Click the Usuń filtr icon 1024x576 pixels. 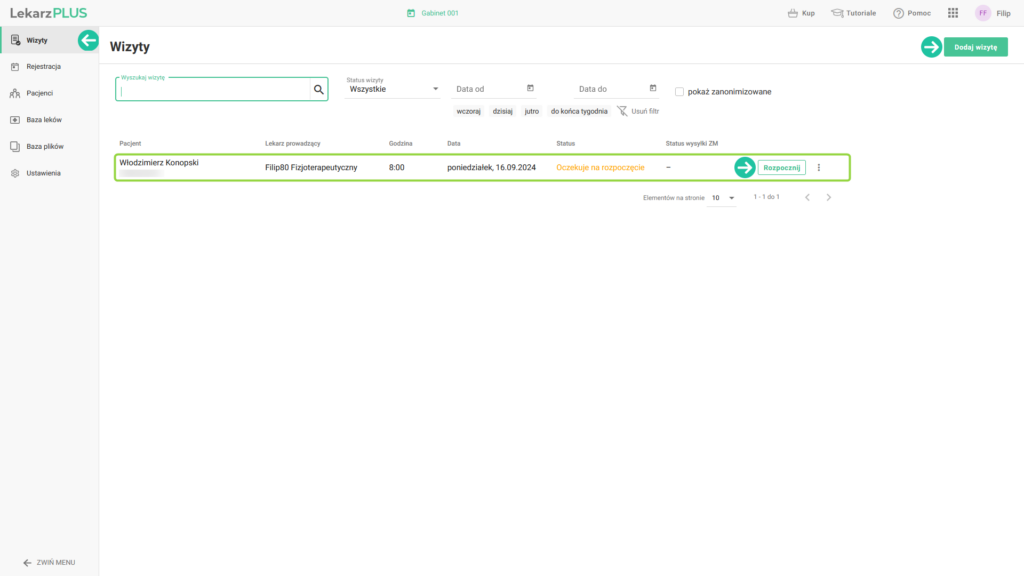622,111
